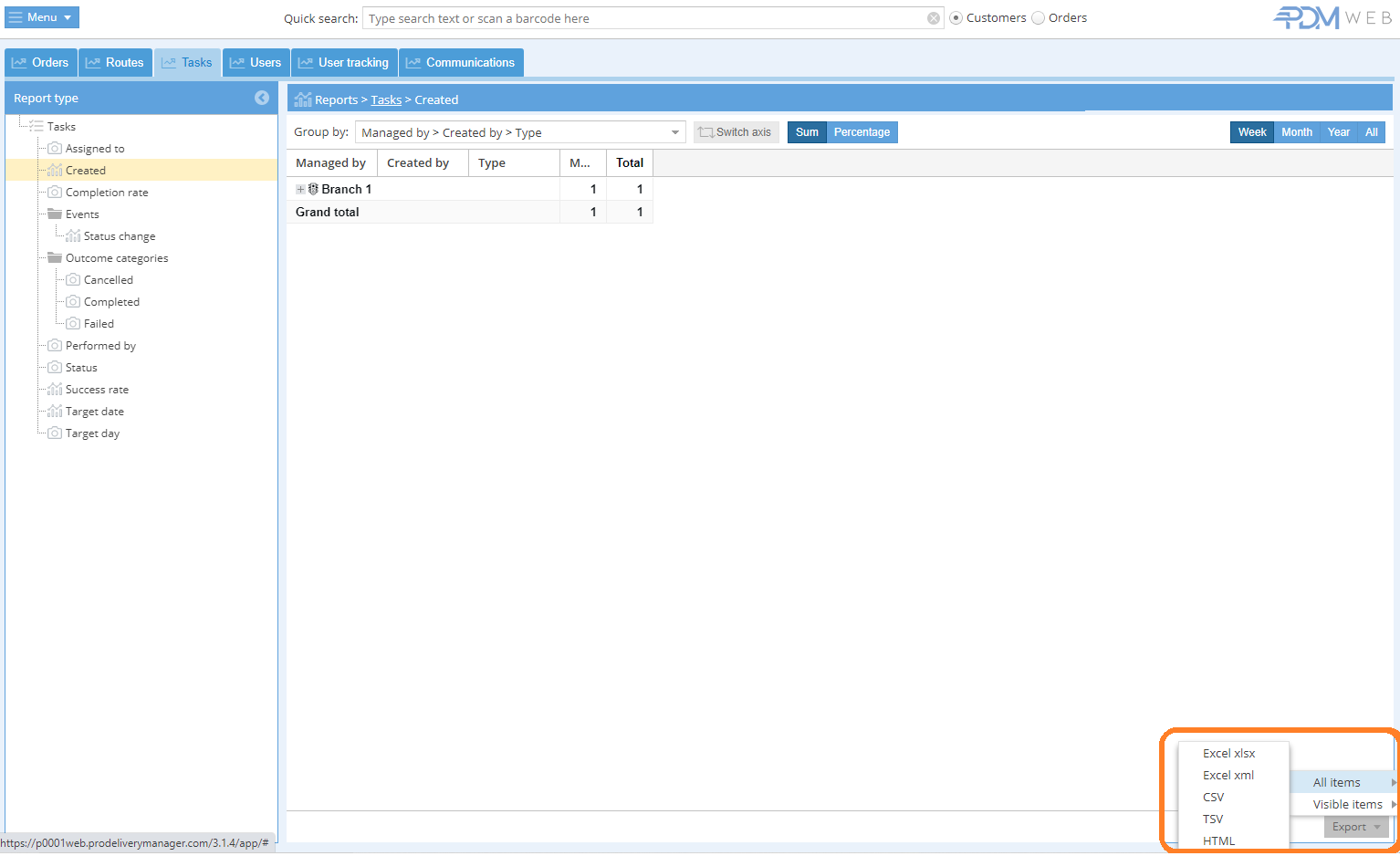1400x856 pixels.
Task: Clear the quick search field icon
Action: coord(934,18)
